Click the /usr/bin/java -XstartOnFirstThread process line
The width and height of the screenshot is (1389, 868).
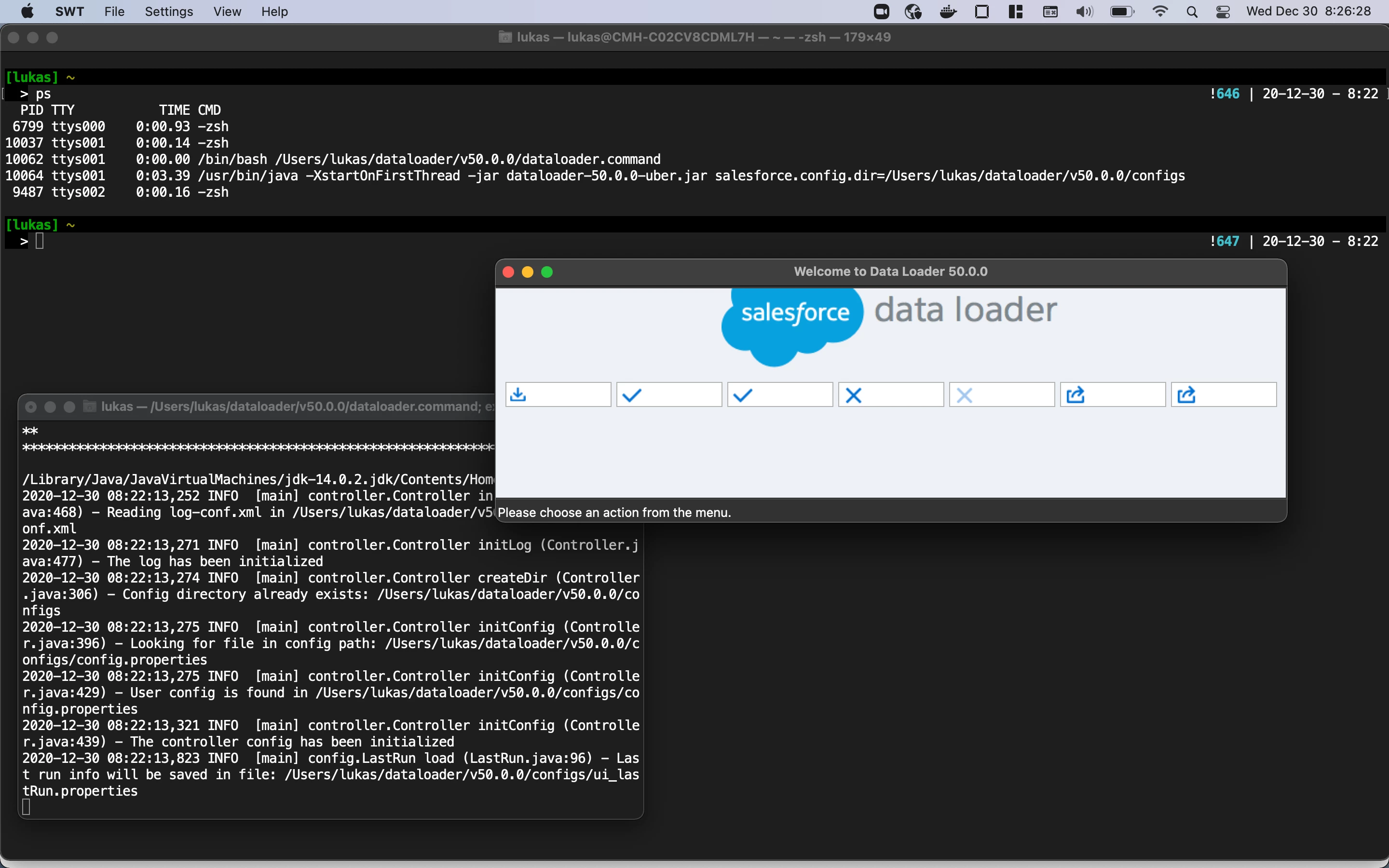point(595,176)
